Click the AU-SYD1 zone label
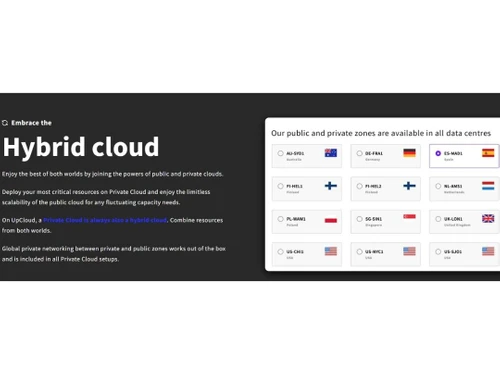The width and height of the screenshot is (500, 375). tap(295, 153)
